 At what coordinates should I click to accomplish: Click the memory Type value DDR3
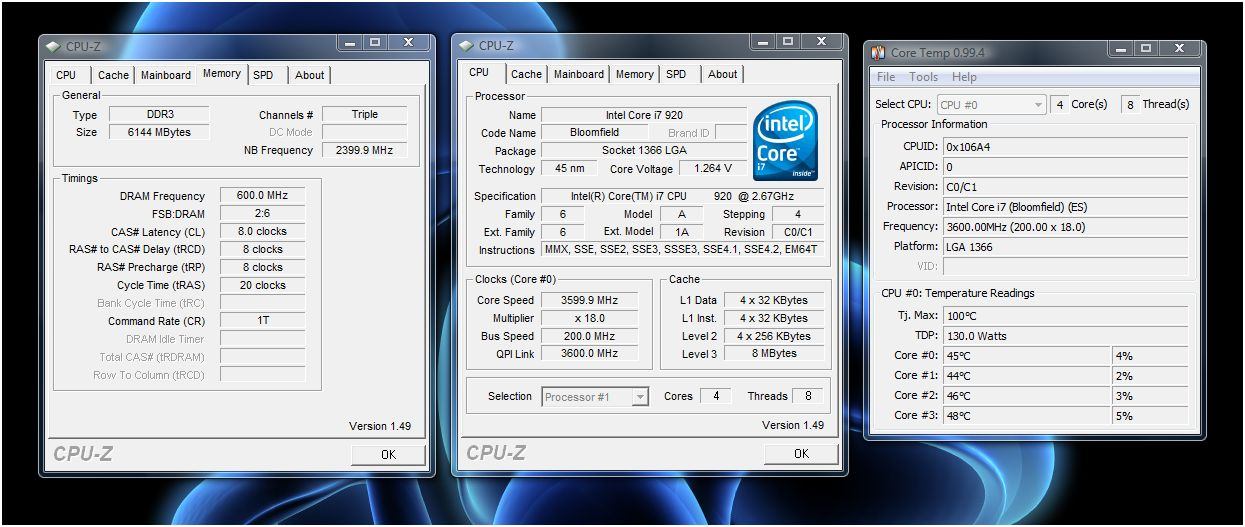coord(158,114)
